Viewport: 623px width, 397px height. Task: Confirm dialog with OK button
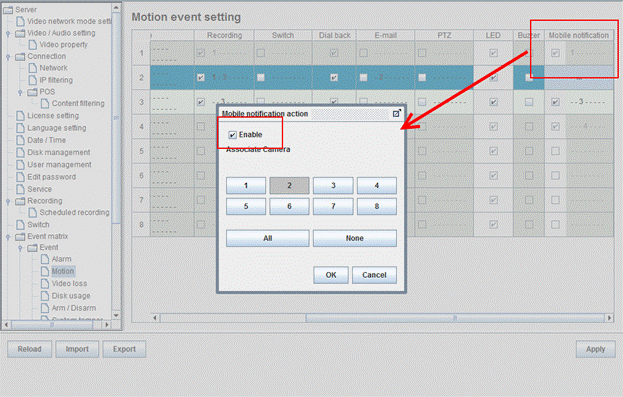[x=331, y=275]
